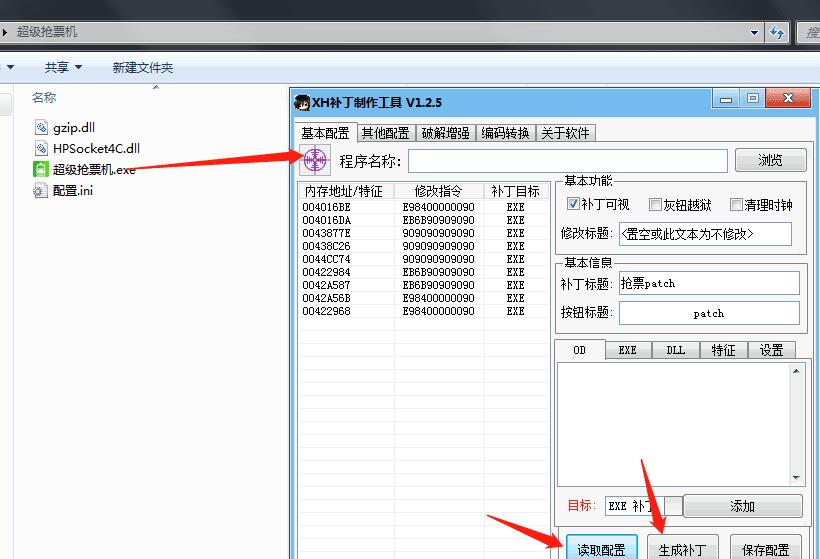Click the 读取配置 button
Screen dimensions: 820x559
pos(601,548)
